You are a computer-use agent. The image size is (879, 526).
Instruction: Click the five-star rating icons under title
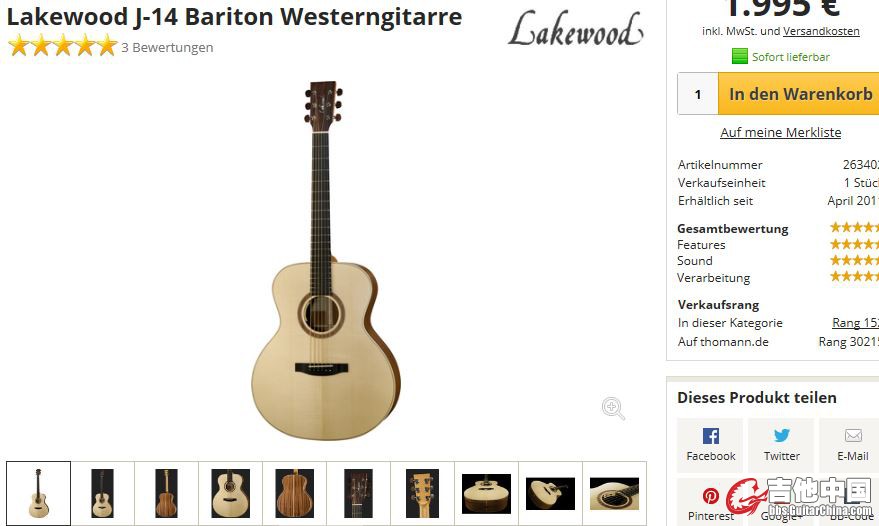[x=63, y=46]
